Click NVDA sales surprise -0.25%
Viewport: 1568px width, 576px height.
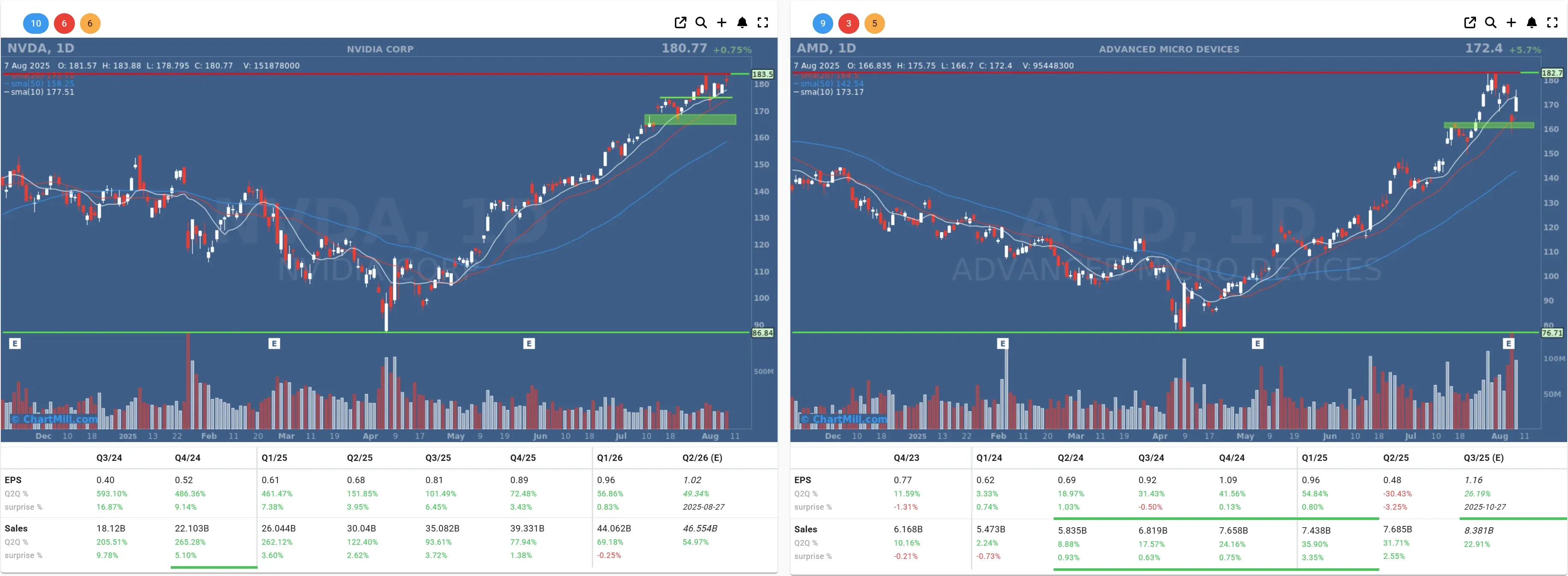tap(609, 556)
